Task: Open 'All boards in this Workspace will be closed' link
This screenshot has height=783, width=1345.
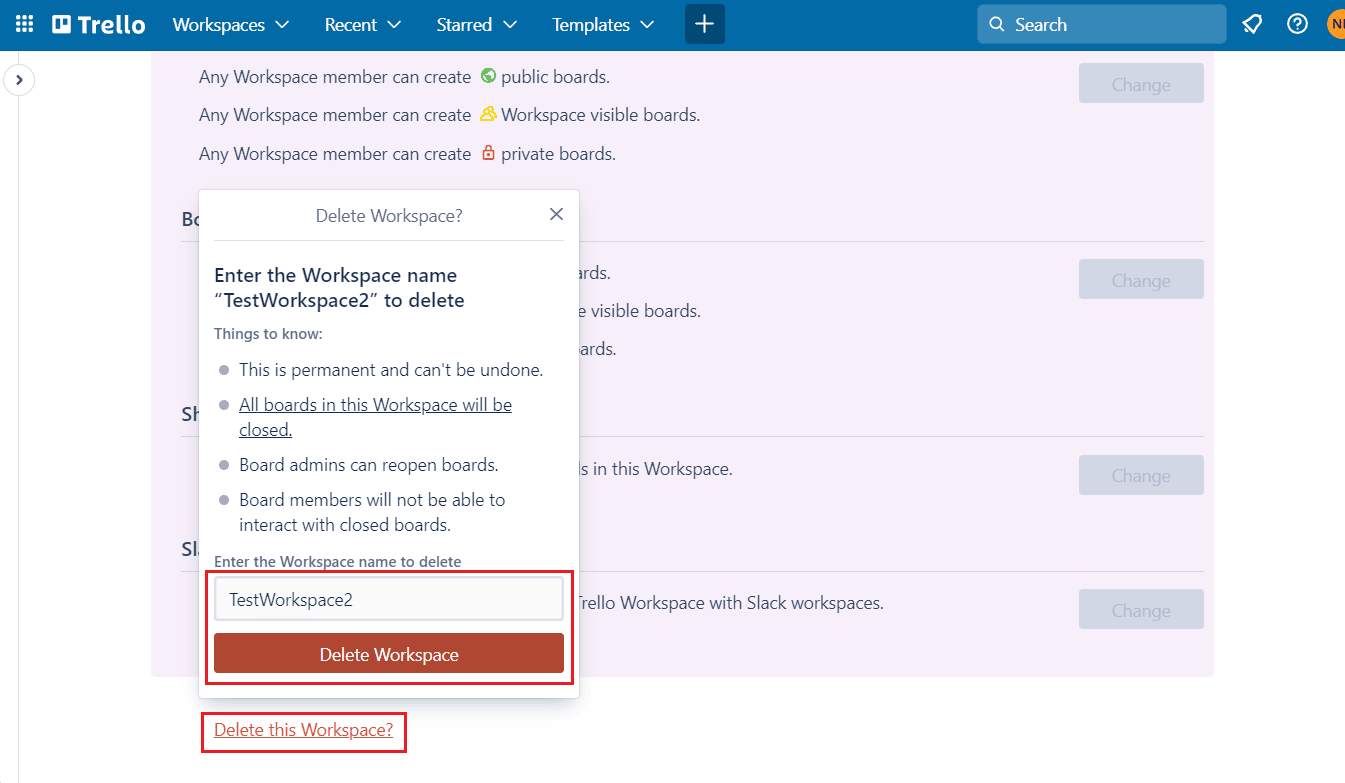Action: 375,417
